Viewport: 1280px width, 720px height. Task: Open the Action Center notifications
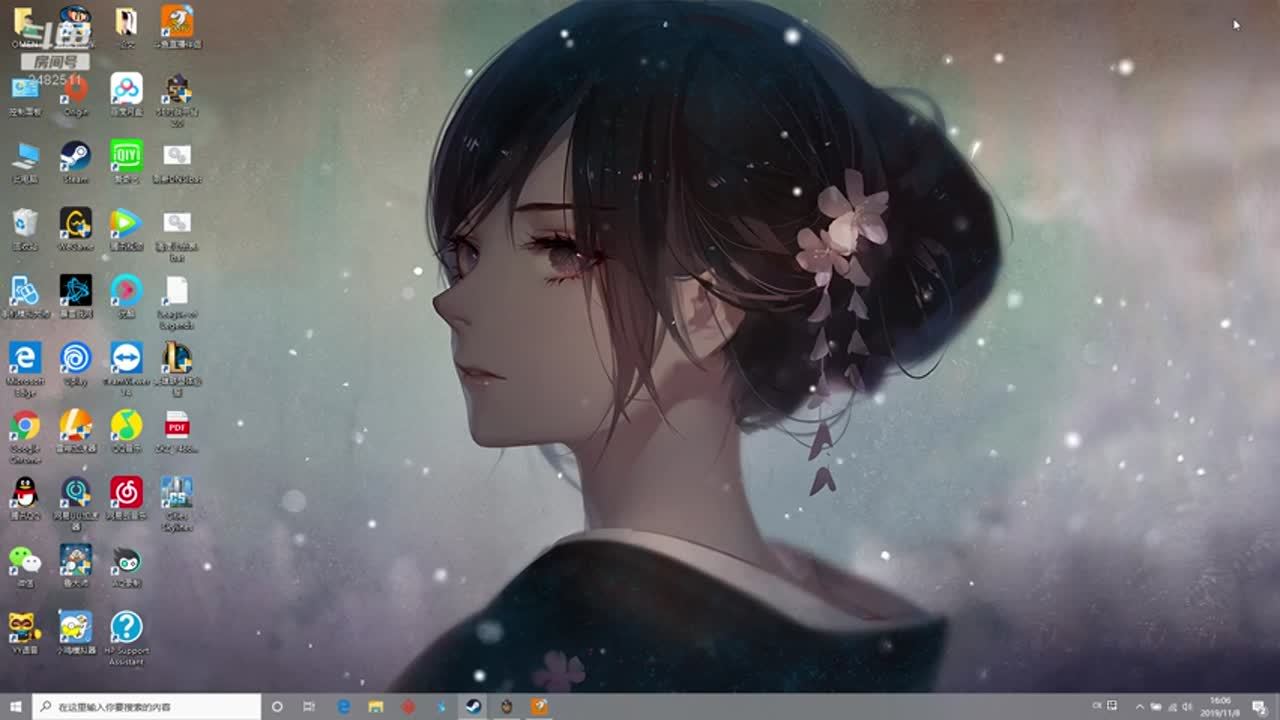[x=1259, y=707]
